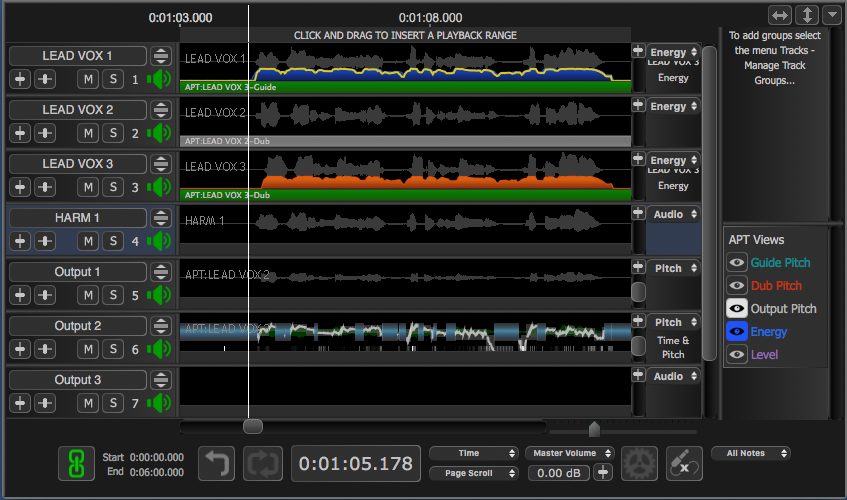Open the All Notes dropdown
This screenshot has height=500, width=847.
pos(750,453)
